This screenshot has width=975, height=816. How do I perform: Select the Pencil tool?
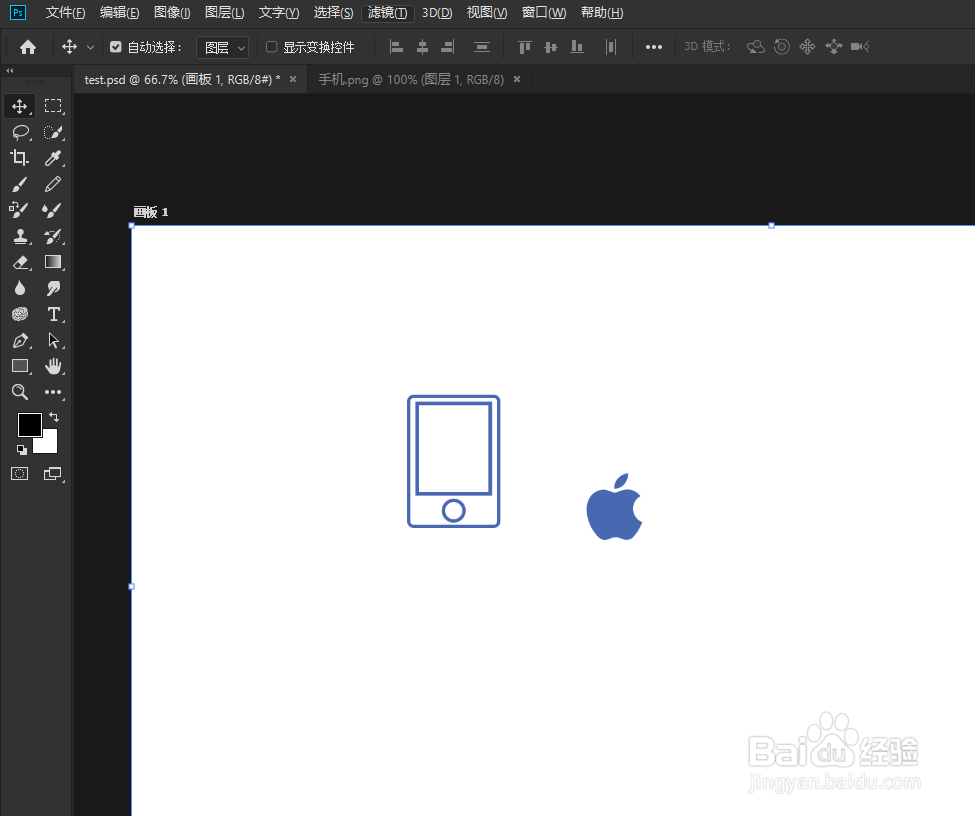tap(53, 184)
